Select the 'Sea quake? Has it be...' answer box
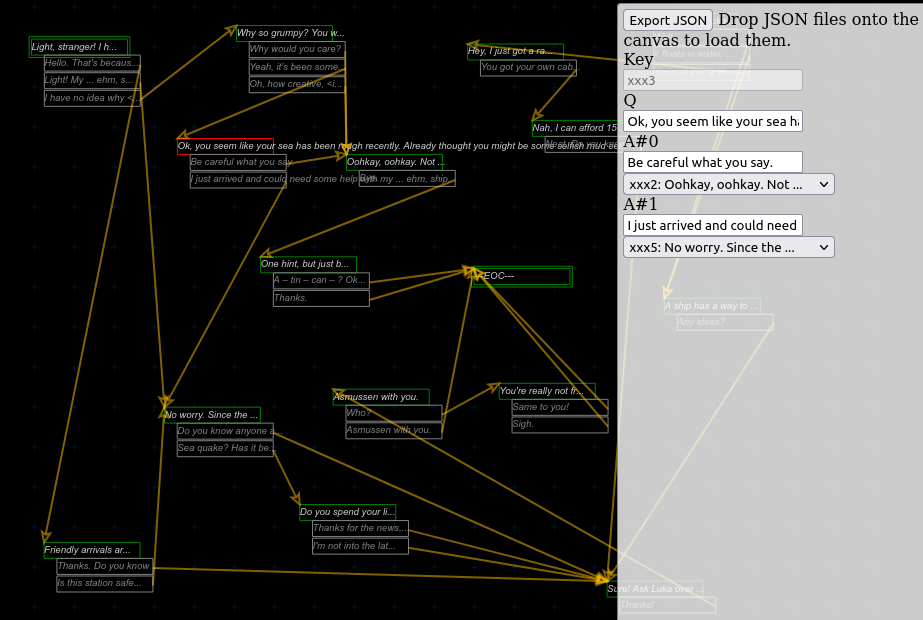The width and height of the screenshot is (923, 620). (225, 448)
